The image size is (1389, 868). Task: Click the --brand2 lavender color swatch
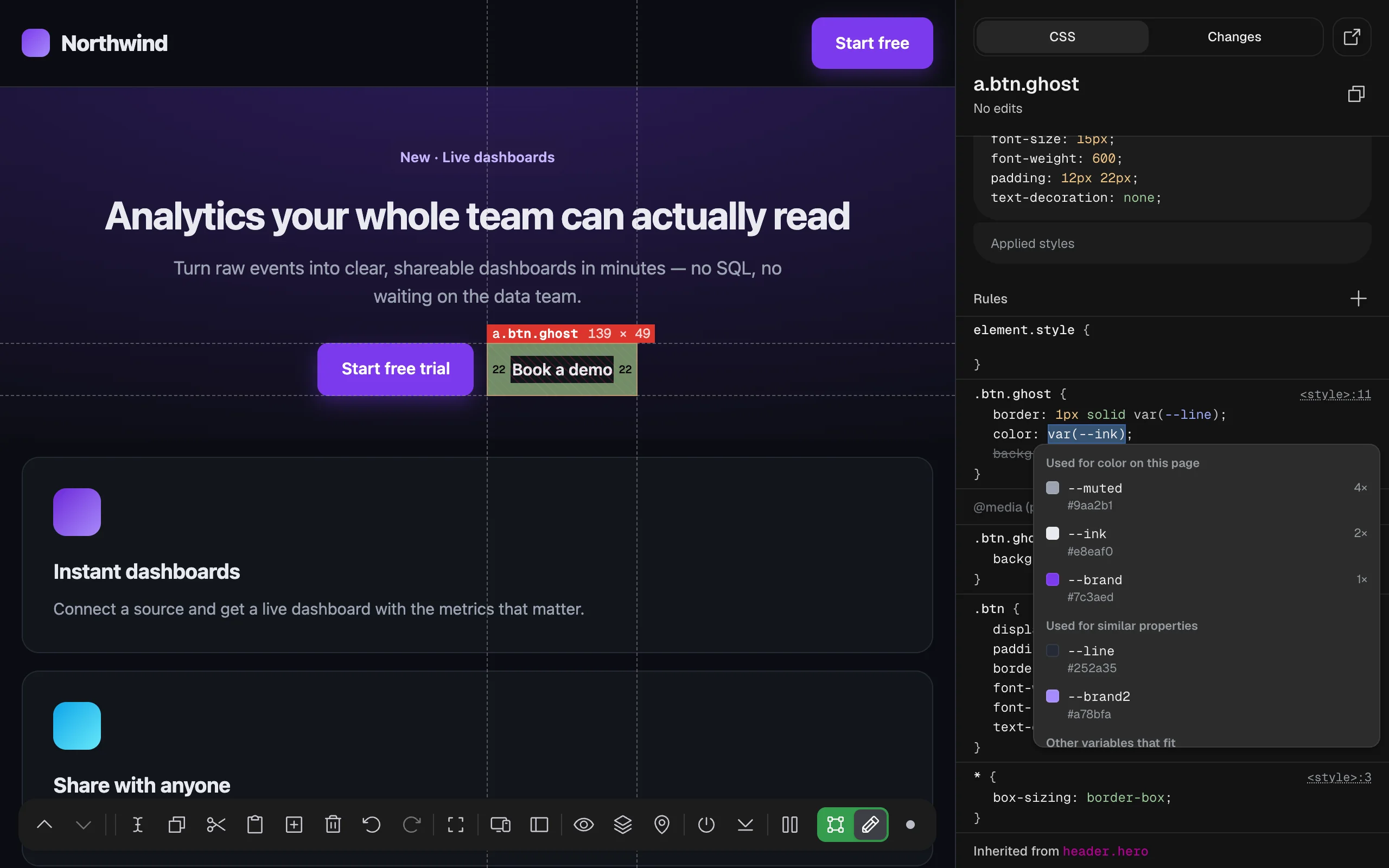pyautogui.click(x=1053, y=697)
